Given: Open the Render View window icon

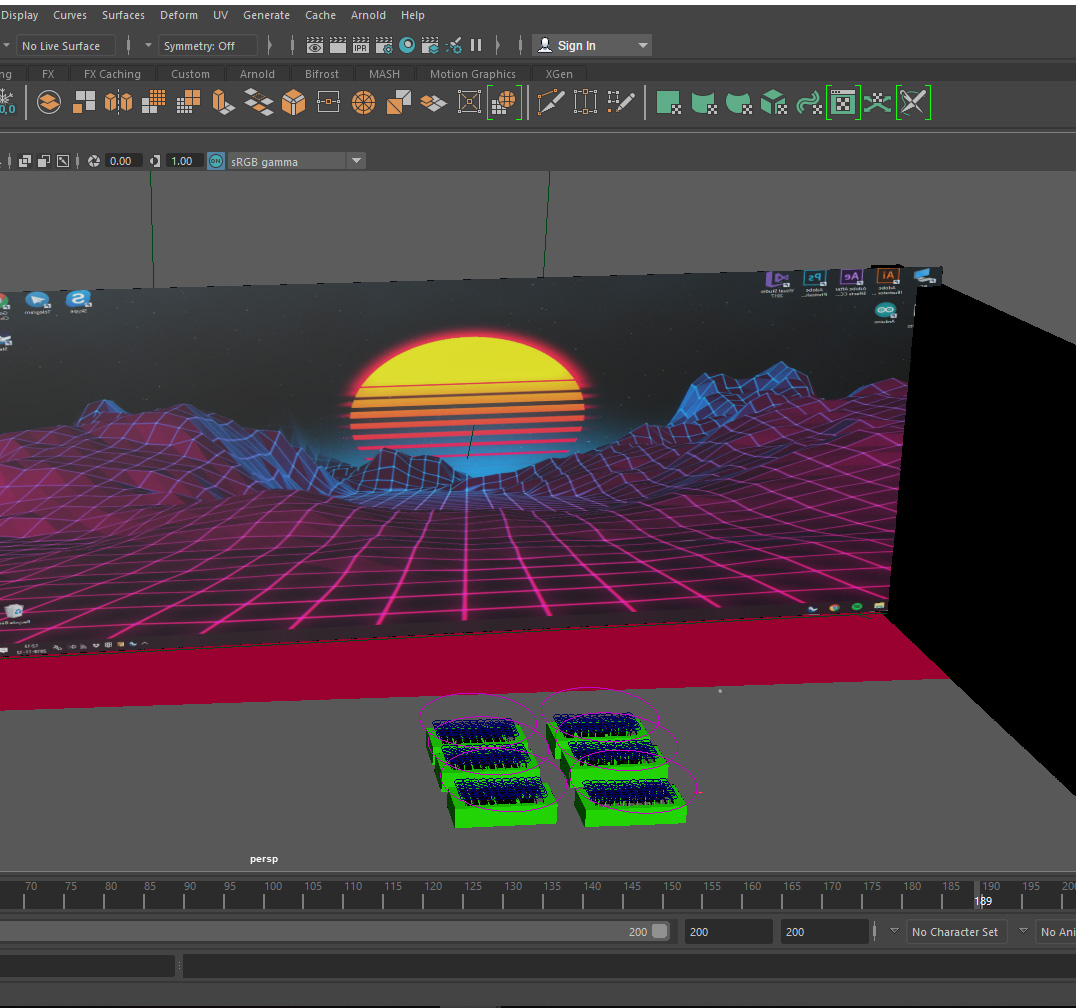Looking at the screenshot, I should pos(315,45).
